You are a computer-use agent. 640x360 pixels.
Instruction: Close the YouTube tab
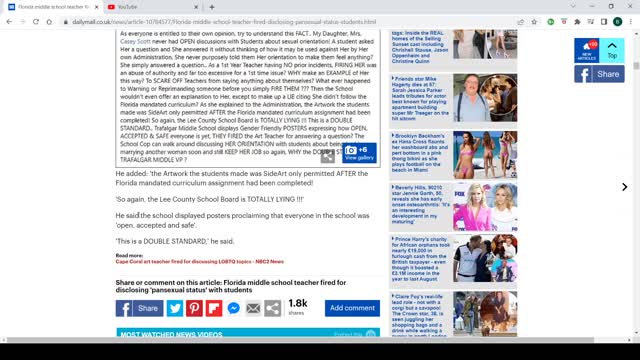pyautogui.click(x=196, y=7)
